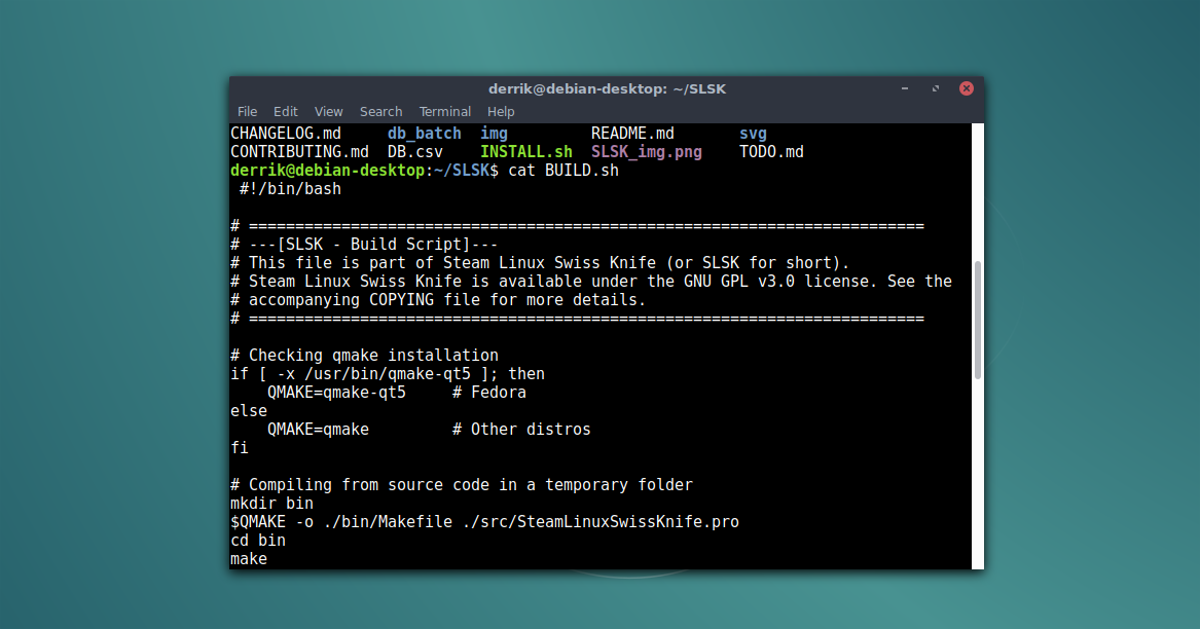The width and height of the screenshot is (1200, 629).
Task: Minimize the terminal window
Action: 907,88
